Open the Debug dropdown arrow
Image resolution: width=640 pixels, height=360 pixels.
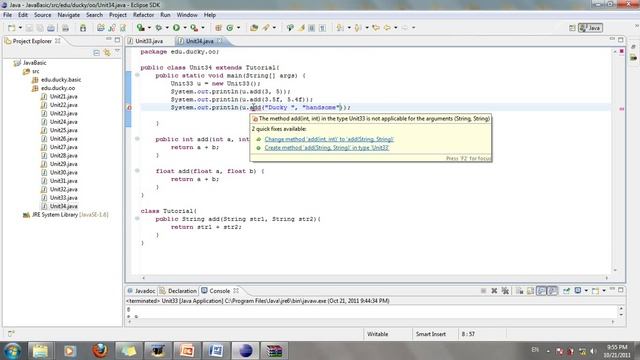[x=167, y=28]
